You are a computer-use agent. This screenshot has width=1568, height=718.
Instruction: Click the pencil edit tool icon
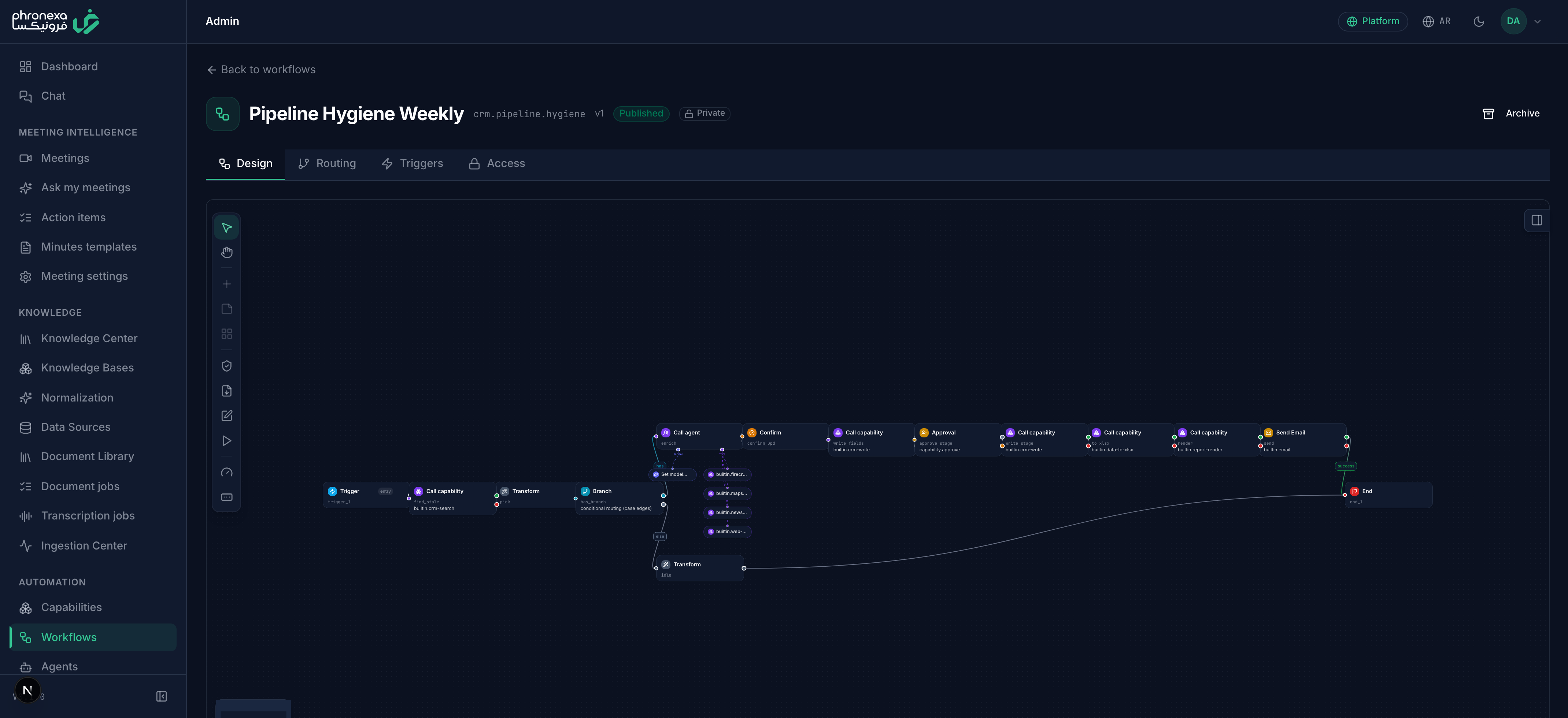(x=226, y=415)
